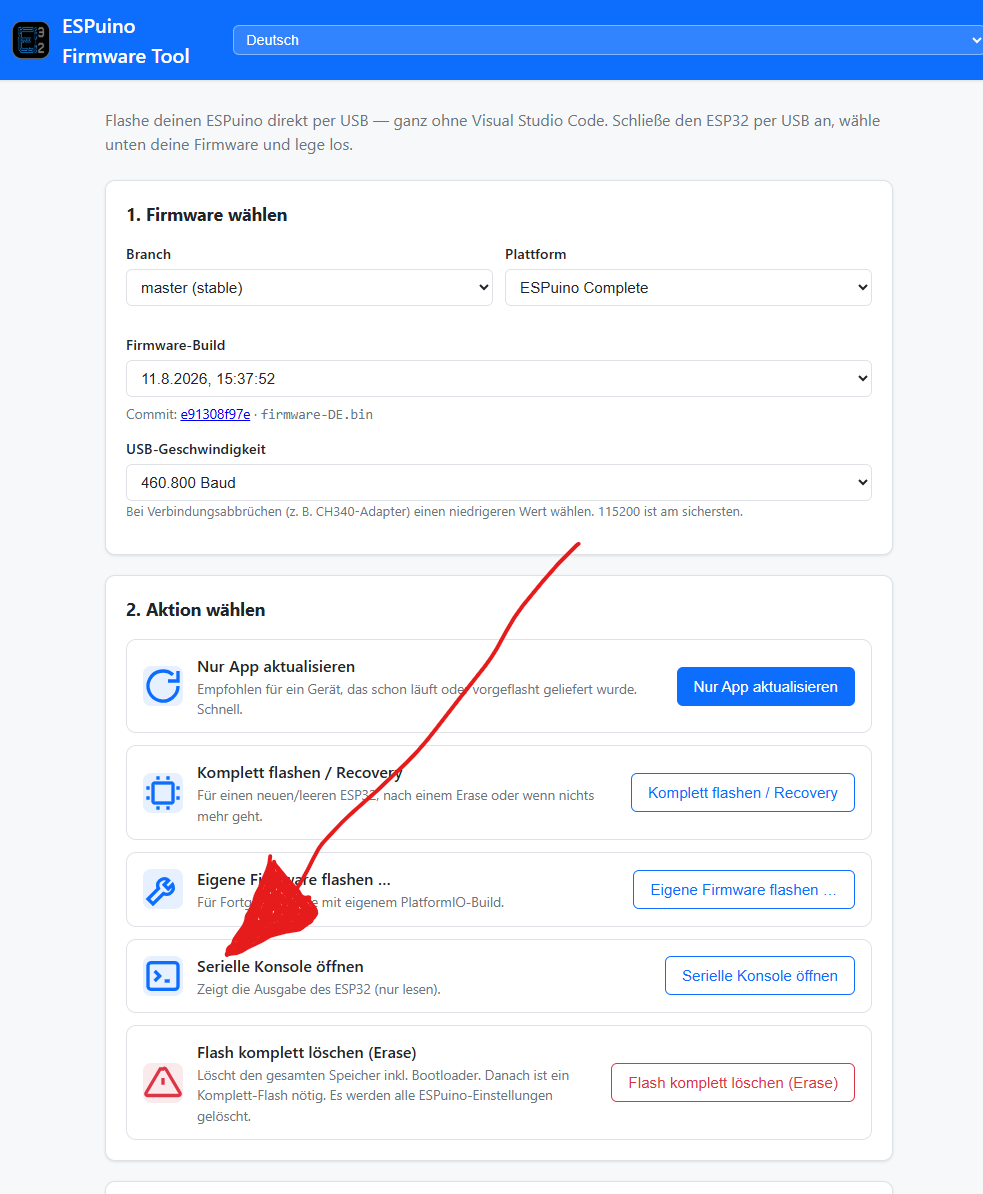Click the Komplett flashen / Recovery button
The width and height of the screenshot is (983, 1194).
point(742,793)
